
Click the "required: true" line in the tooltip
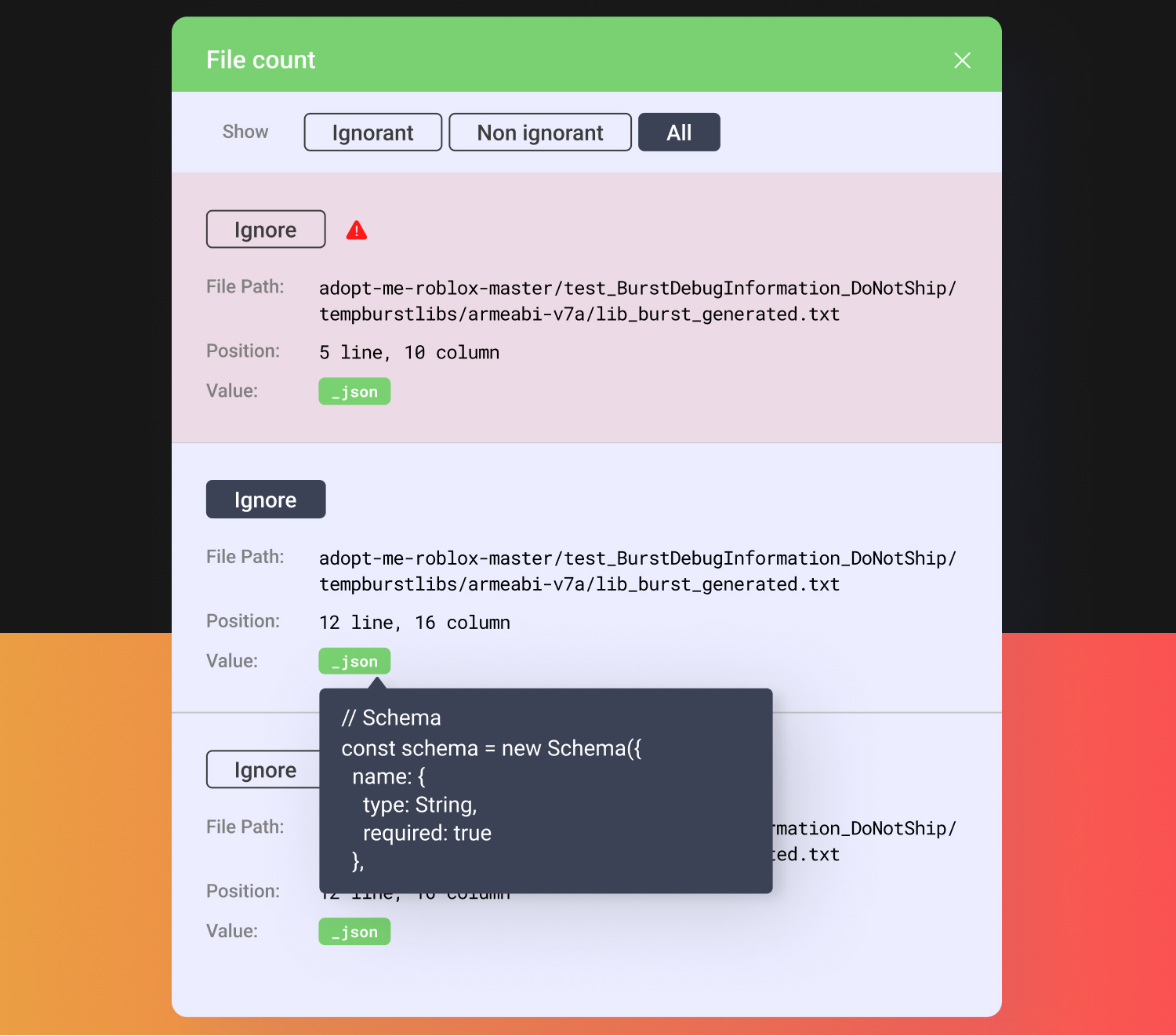pos(426,833)
